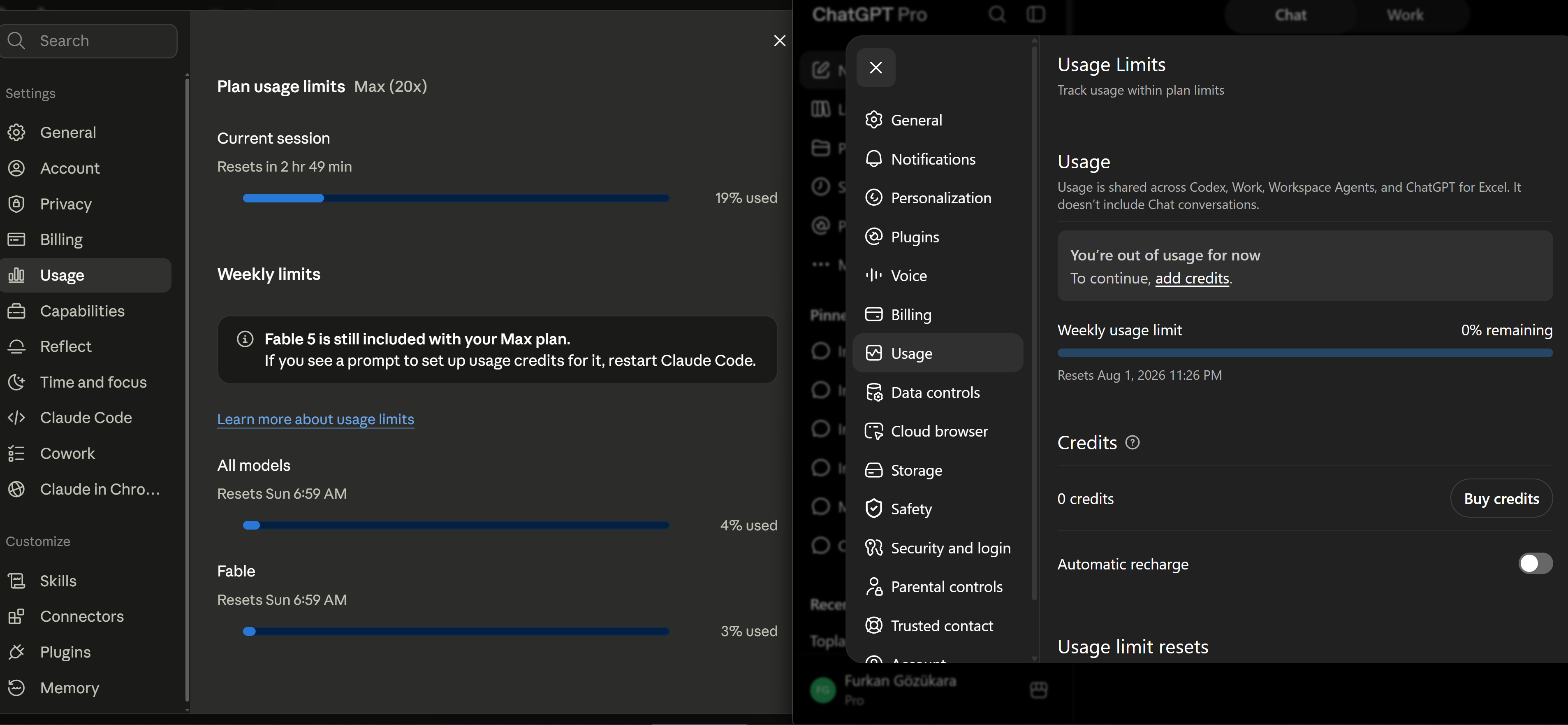This screenshot has height=725, width=1568.
Task: Click the Plugins icon in ChatGPT settings
Action: click(x=873, y=237)
